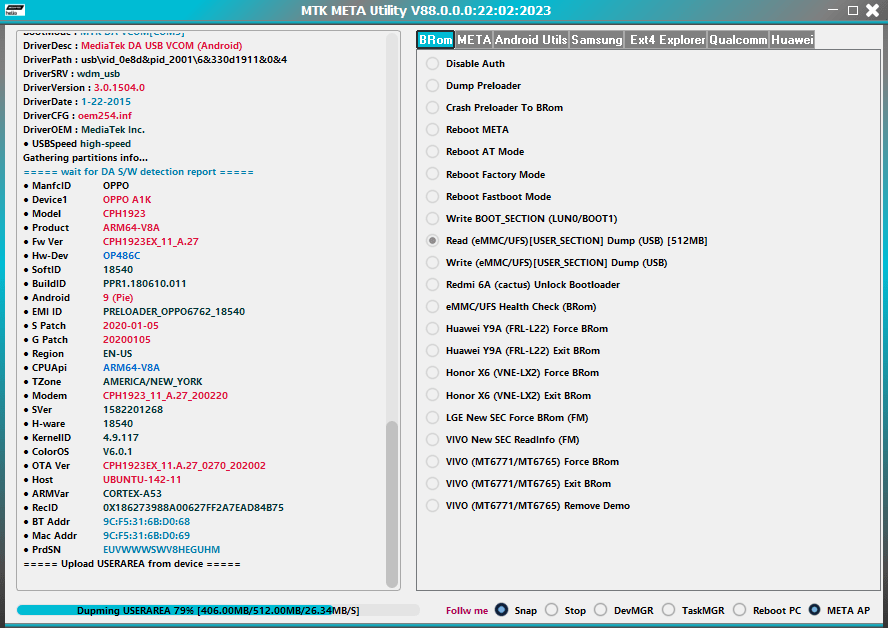Click the MTK Helio logo in the title bar
The image size is (888, 628).
[x=14, y=10]
